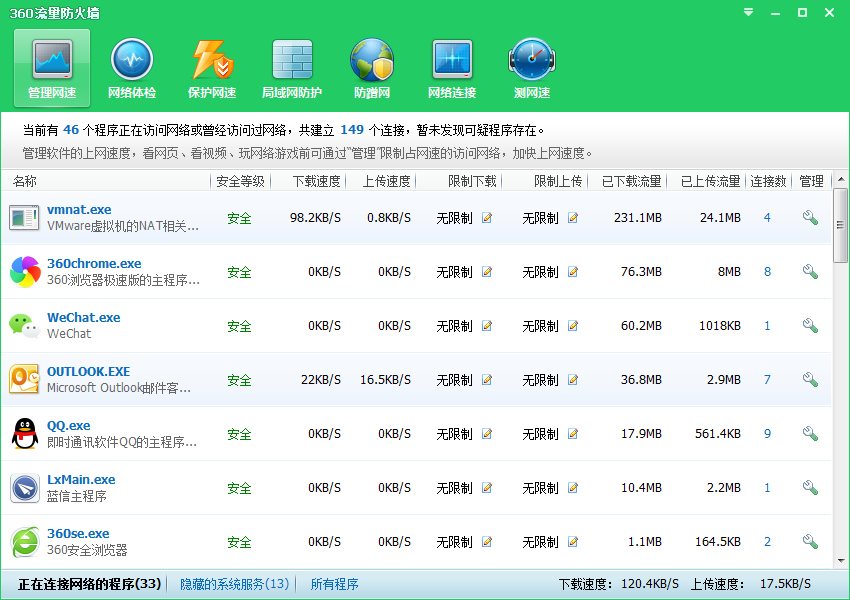The width and height of the screenshot is (850, 600).
Task: Switch to the 管理网速 tab
Action: click(52, 68)
